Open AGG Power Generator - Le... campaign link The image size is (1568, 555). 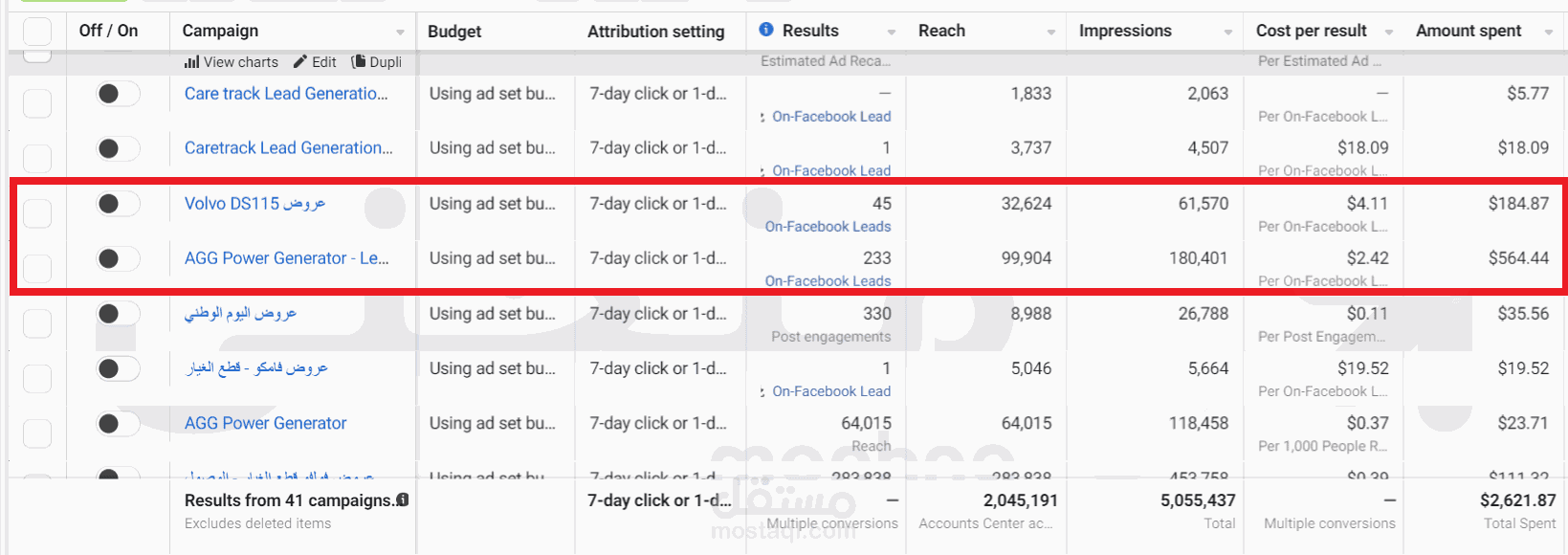(287, 257)
